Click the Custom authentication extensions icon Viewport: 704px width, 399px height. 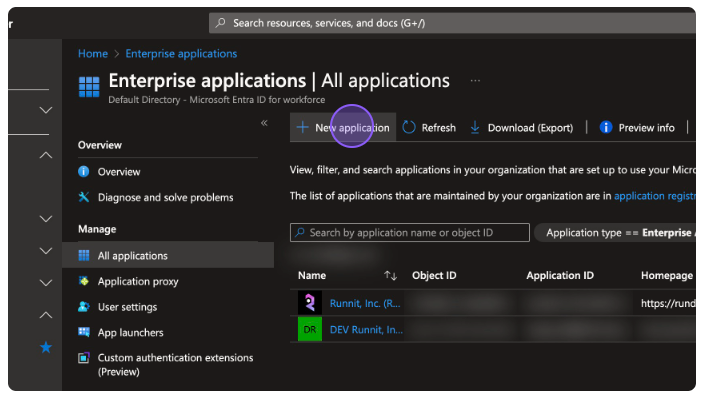(84, 358)
